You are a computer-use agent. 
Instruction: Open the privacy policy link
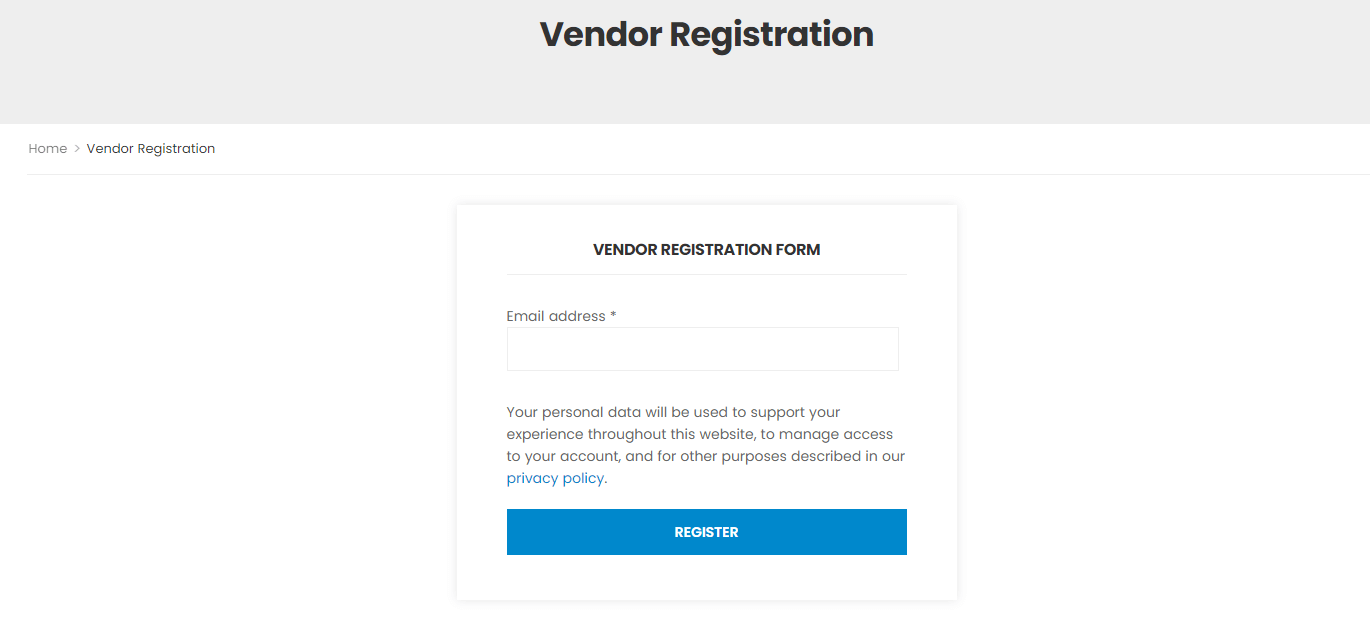(x=553, y=478)
